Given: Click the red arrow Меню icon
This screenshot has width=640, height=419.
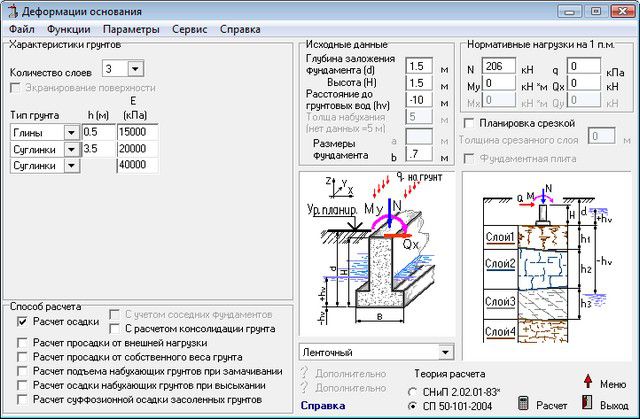Looking at the screenshot, I should pyautogui.click(x=589, y=384).
